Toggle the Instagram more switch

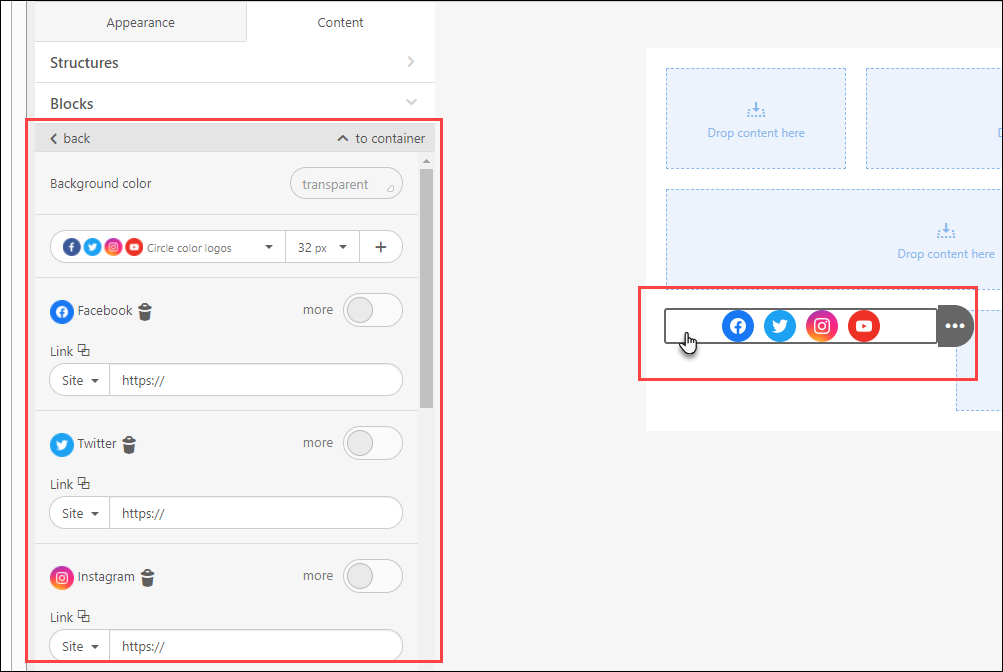click(x=373, y=576)
